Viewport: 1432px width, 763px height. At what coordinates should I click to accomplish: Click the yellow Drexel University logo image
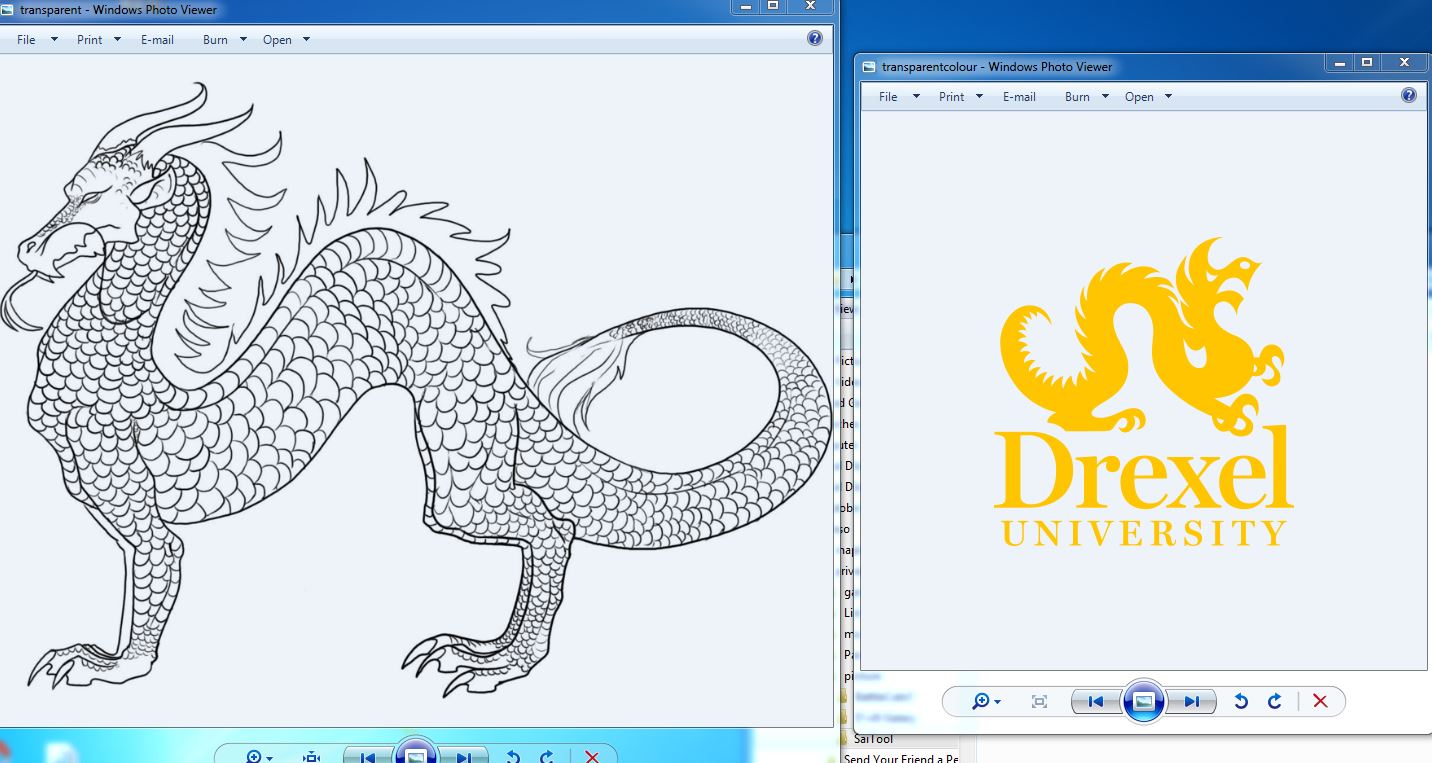coord(1143,392)
